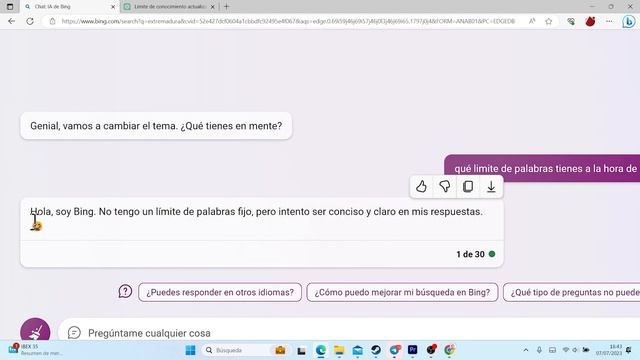Screen dimensions: 640x360
Task: Choose suggestion ¿Puedes responder en otros idiomas?
Action: tap(220, 292)
